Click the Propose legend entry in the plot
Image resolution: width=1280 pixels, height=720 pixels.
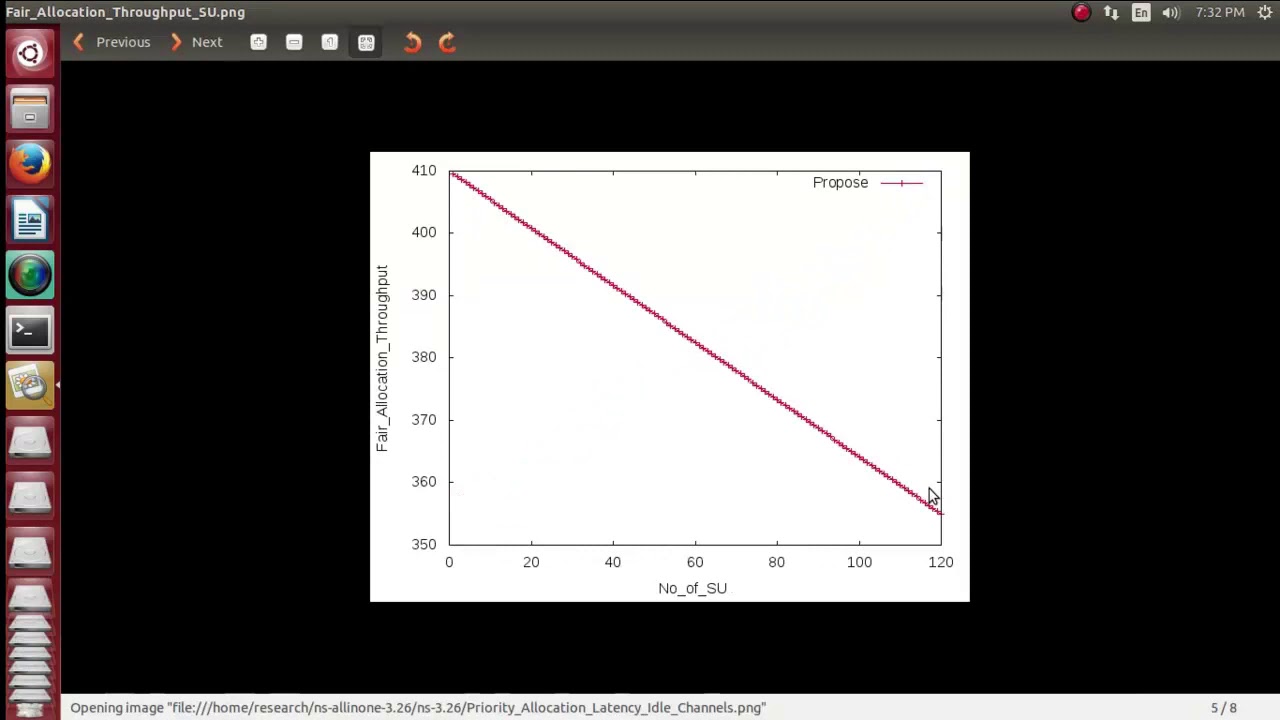coord(867,182)
